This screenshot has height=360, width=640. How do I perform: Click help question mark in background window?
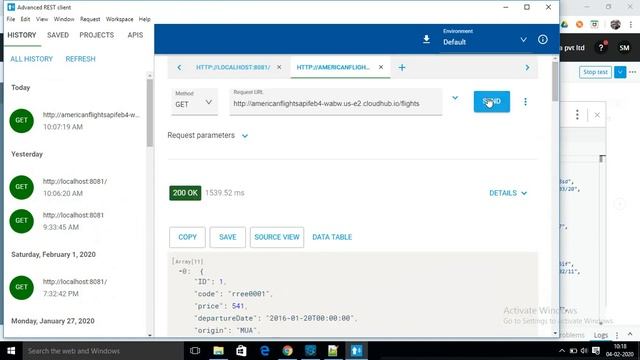(601, 48)
